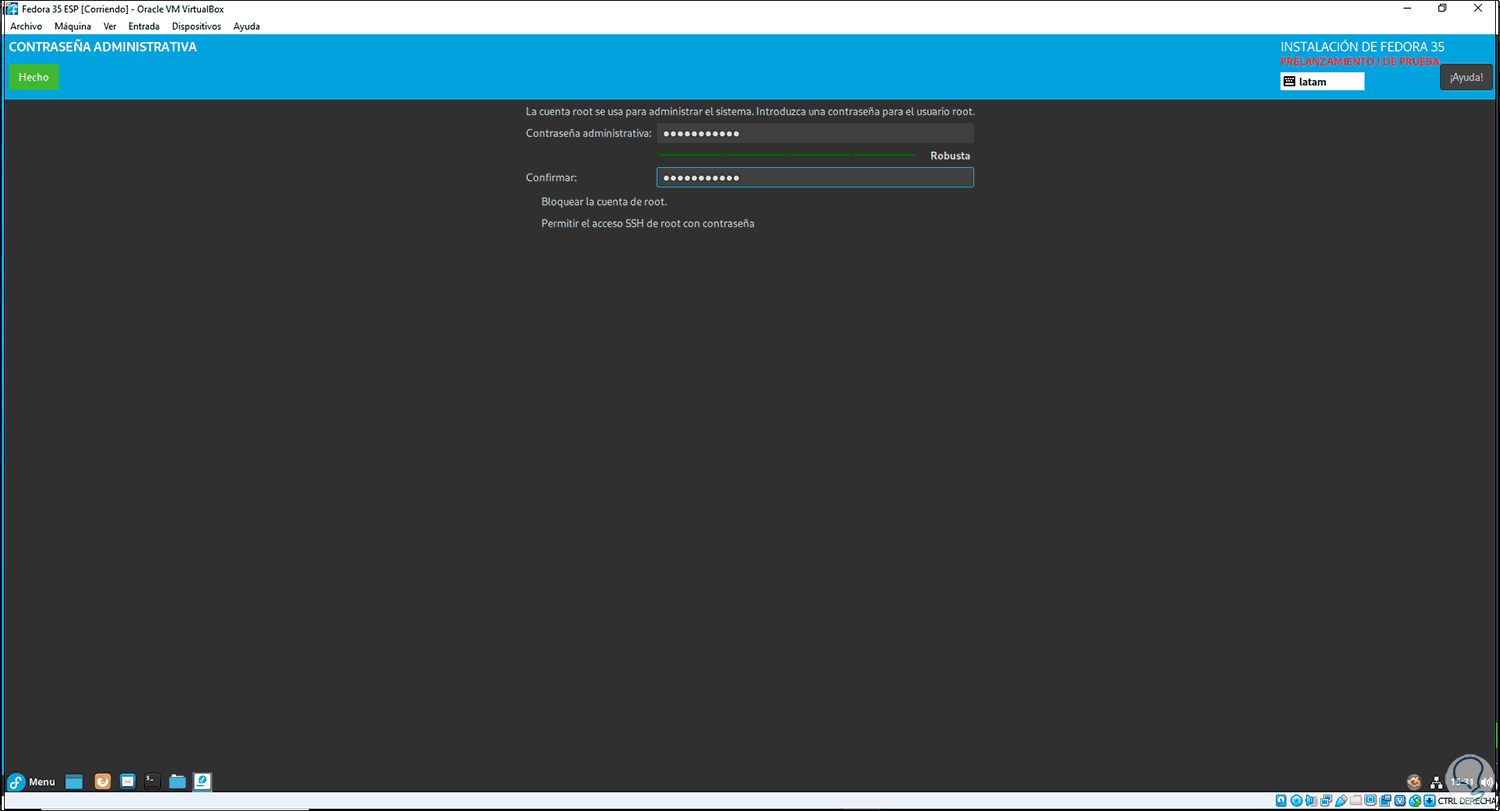The image size is (1500, 811).
Task: Click the Robusta password strength label
Action: [x=950, y=156]
